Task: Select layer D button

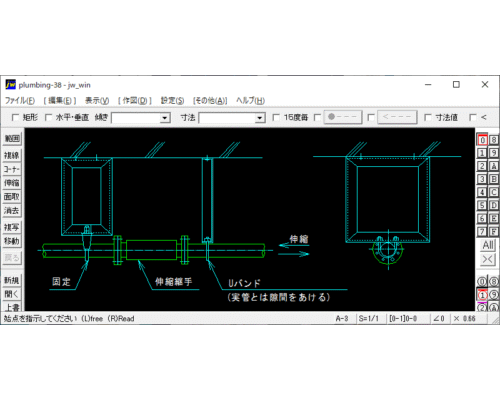Action: coord(494,205)
